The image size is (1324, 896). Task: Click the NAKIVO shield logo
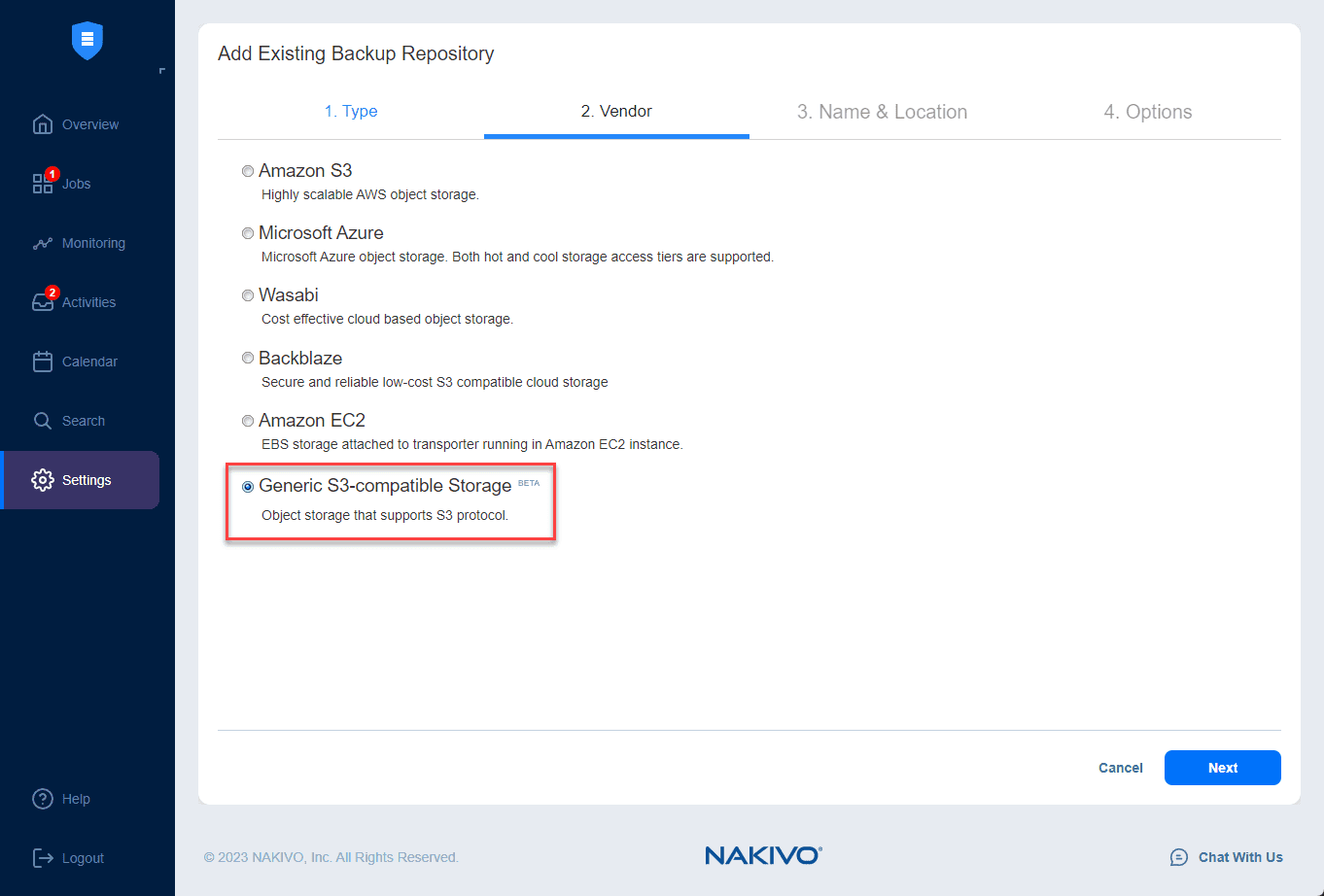click(x=87, y=41)
